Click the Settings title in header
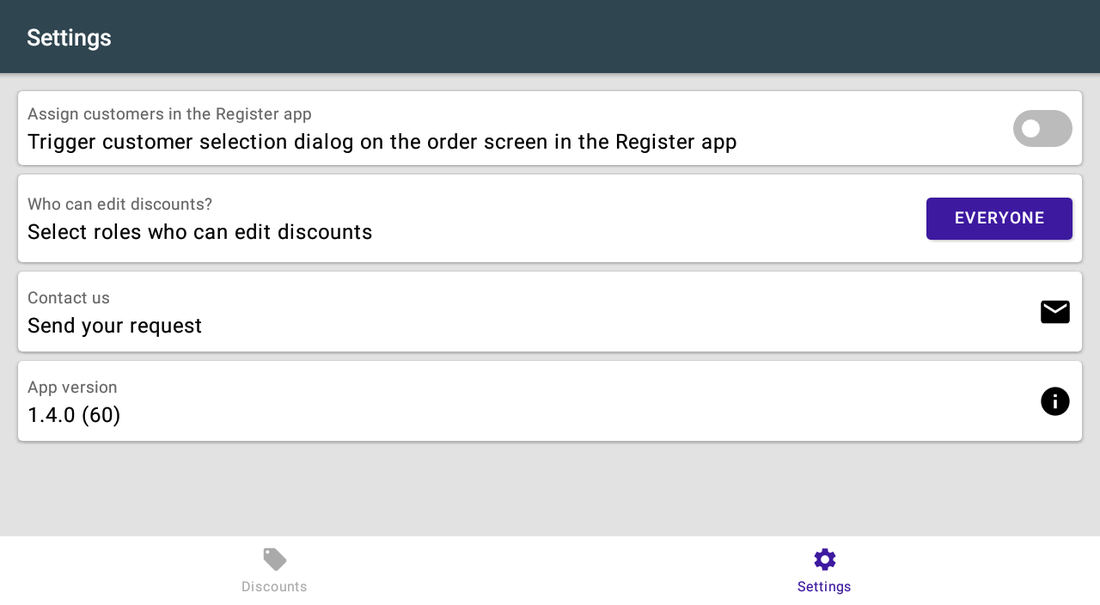This screenshot has height=605, width=1100. (x=69, y=38)
